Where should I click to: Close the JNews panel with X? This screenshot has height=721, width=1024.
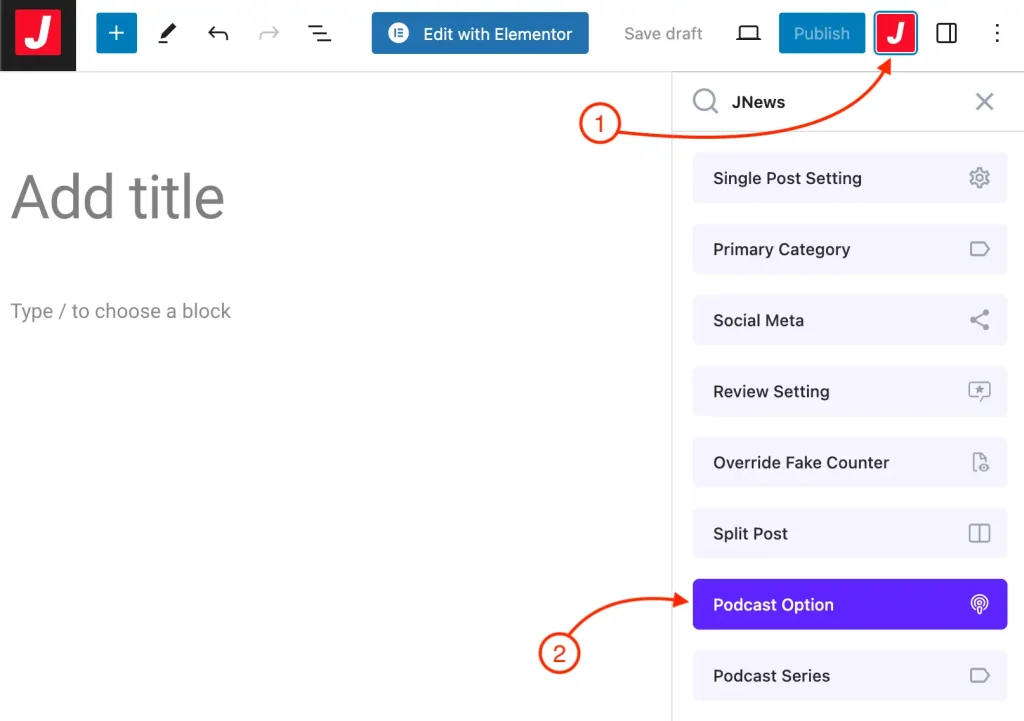point(984,102)
